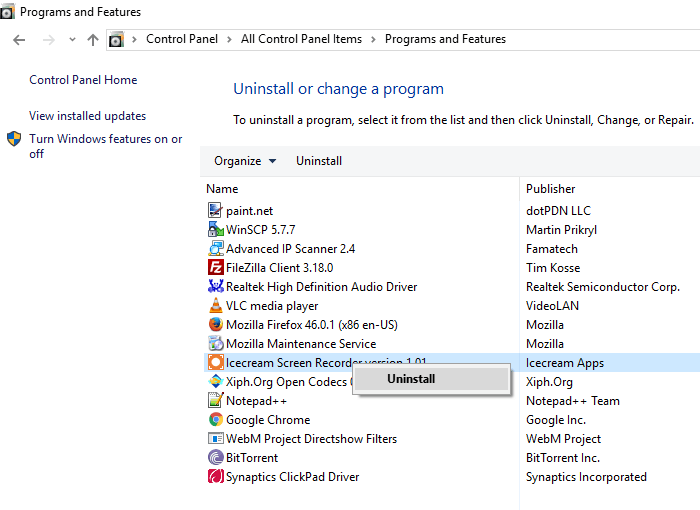
Task: Select Google Chrome entry text
Action: click(x=268, y=420)
